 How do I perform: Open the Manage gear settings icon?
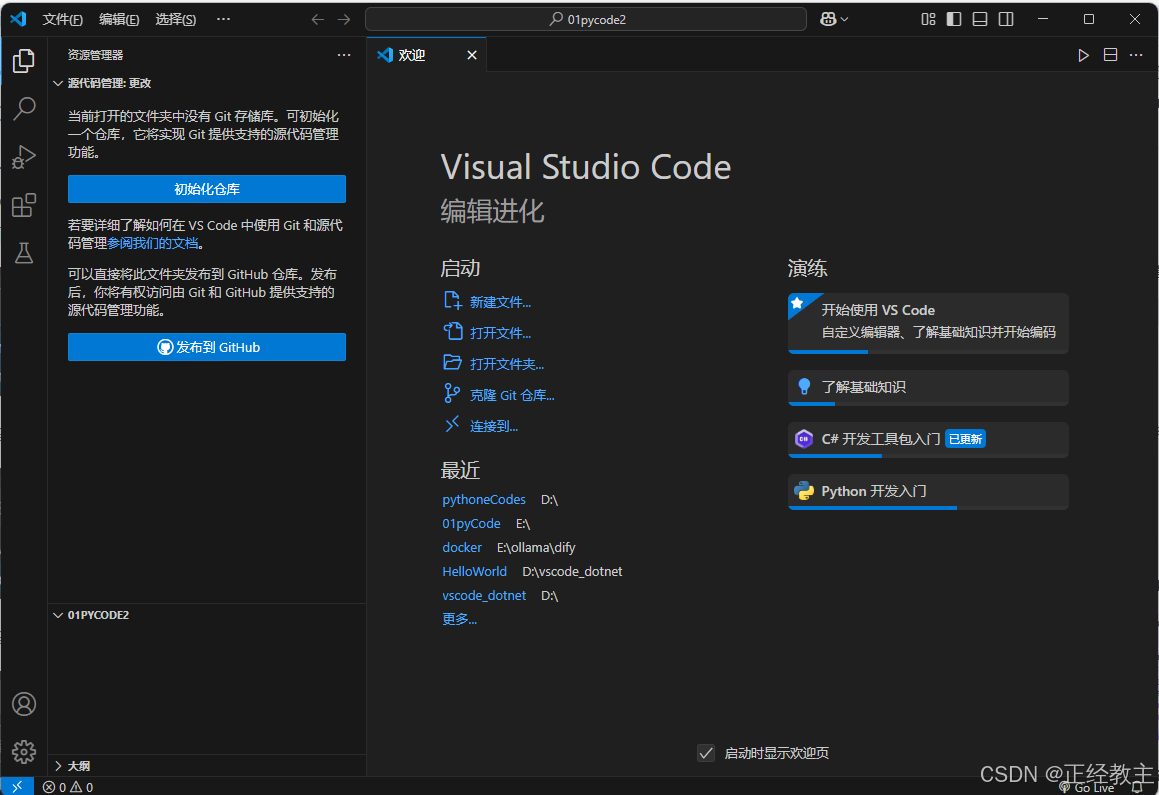24,752
